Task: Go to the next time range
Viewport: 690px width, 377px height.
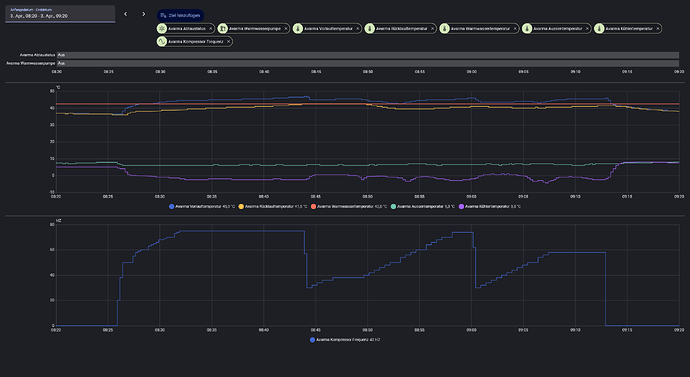Action: click(143, 14)
